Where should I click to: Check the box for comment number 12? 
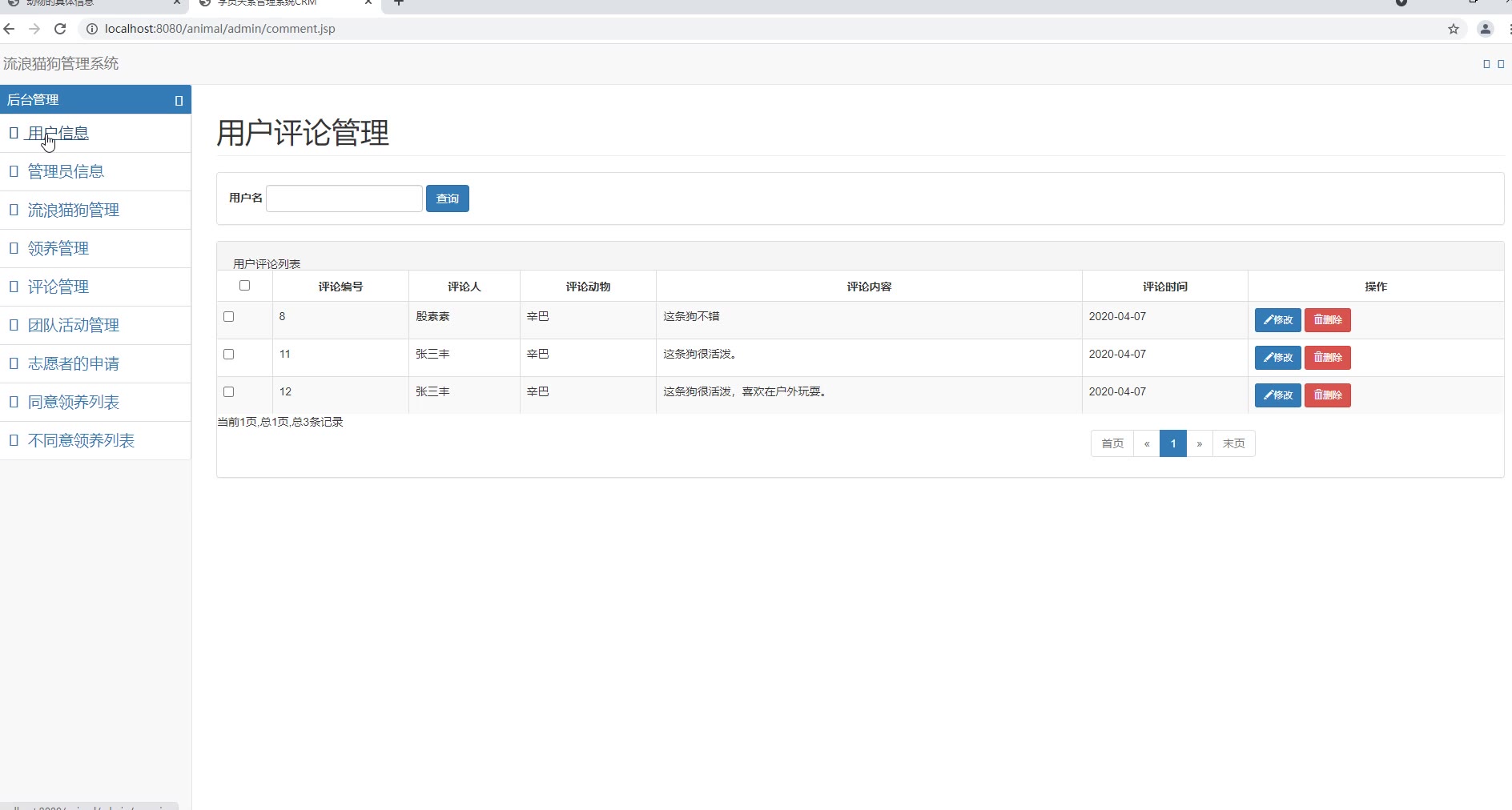point(228,391)
